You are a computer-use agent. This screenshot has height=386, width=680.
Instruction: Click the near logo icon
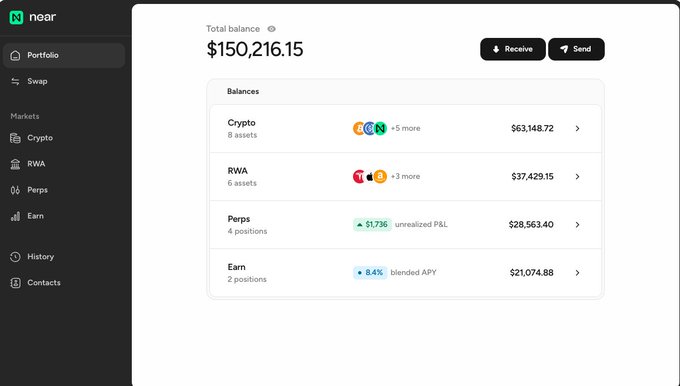16,17
